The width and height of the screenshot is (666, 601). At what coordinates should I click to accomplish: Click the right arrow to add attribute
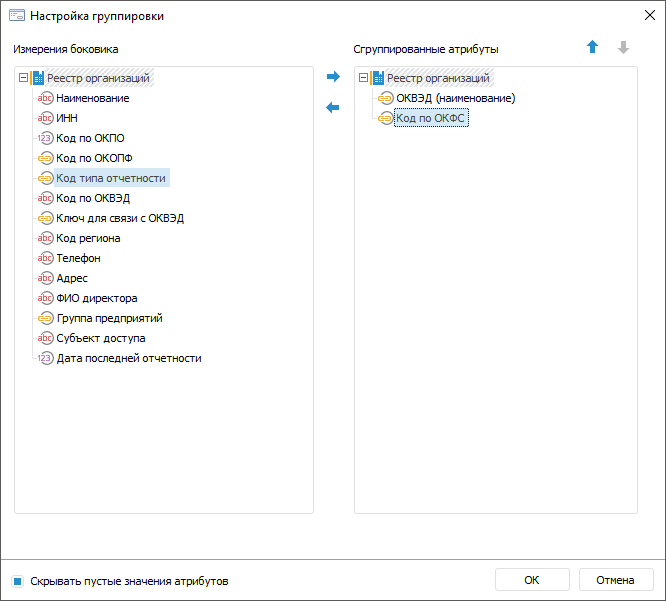coord(333,77)
